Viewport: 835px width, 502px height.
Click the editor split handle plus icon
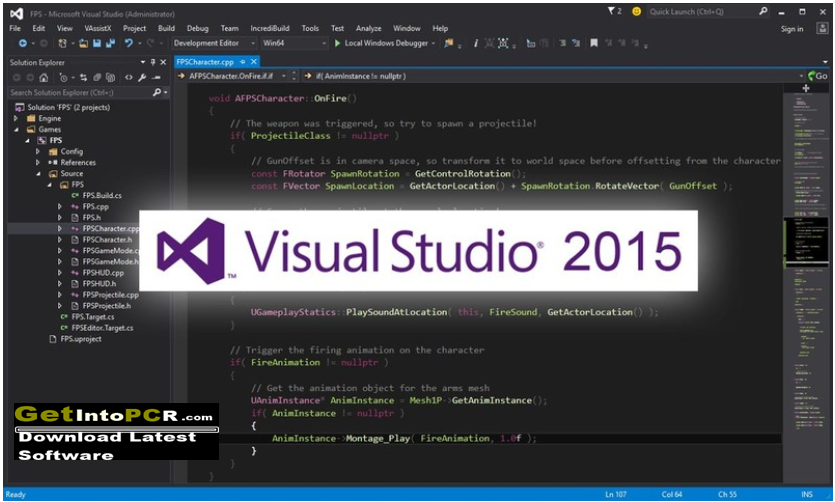coord(805,88)
